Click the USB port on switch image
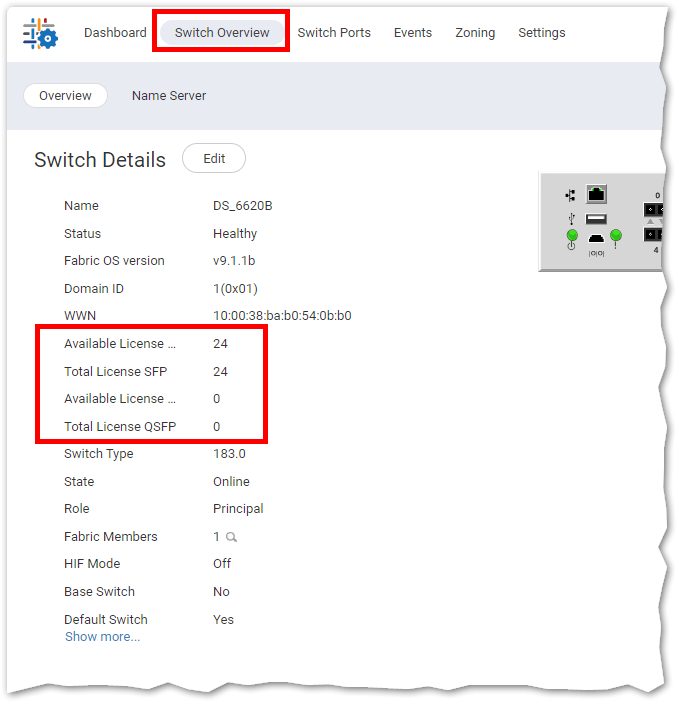Viewport: 679px width, 704px height. 597,219
